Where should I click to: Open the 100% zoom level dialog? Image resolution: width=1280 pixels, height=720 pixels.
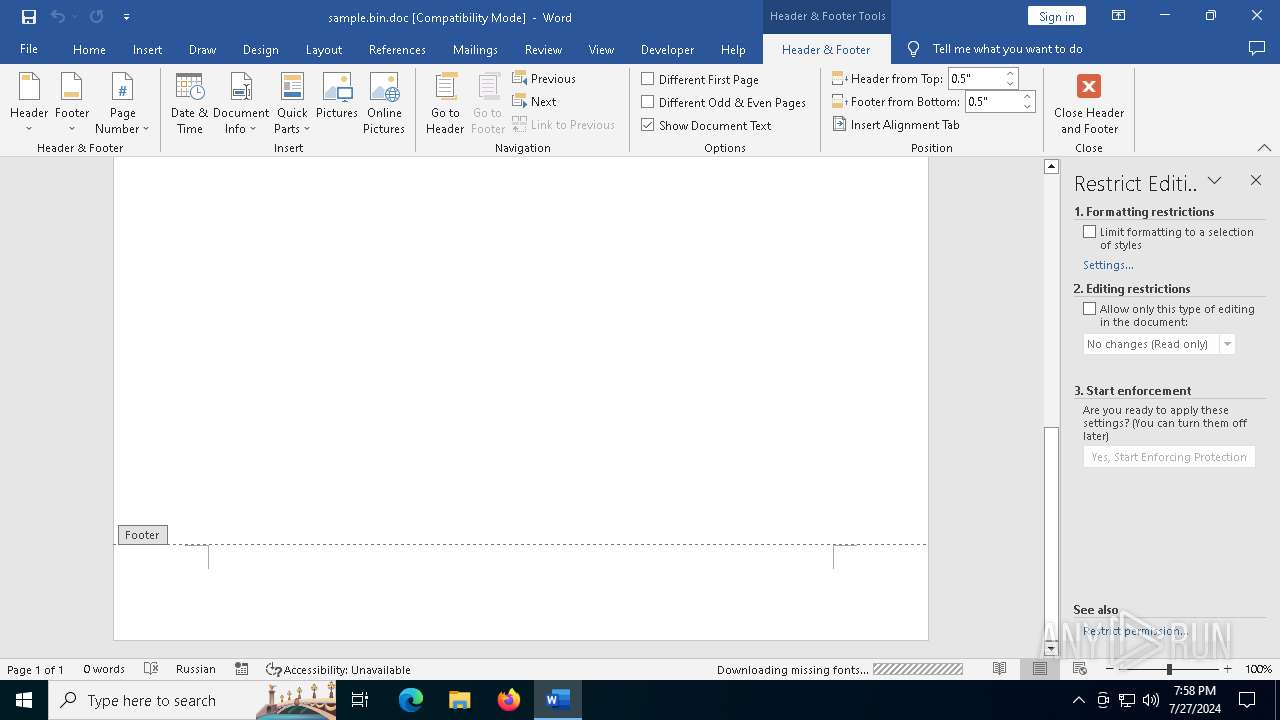[x=1258, y=669]
